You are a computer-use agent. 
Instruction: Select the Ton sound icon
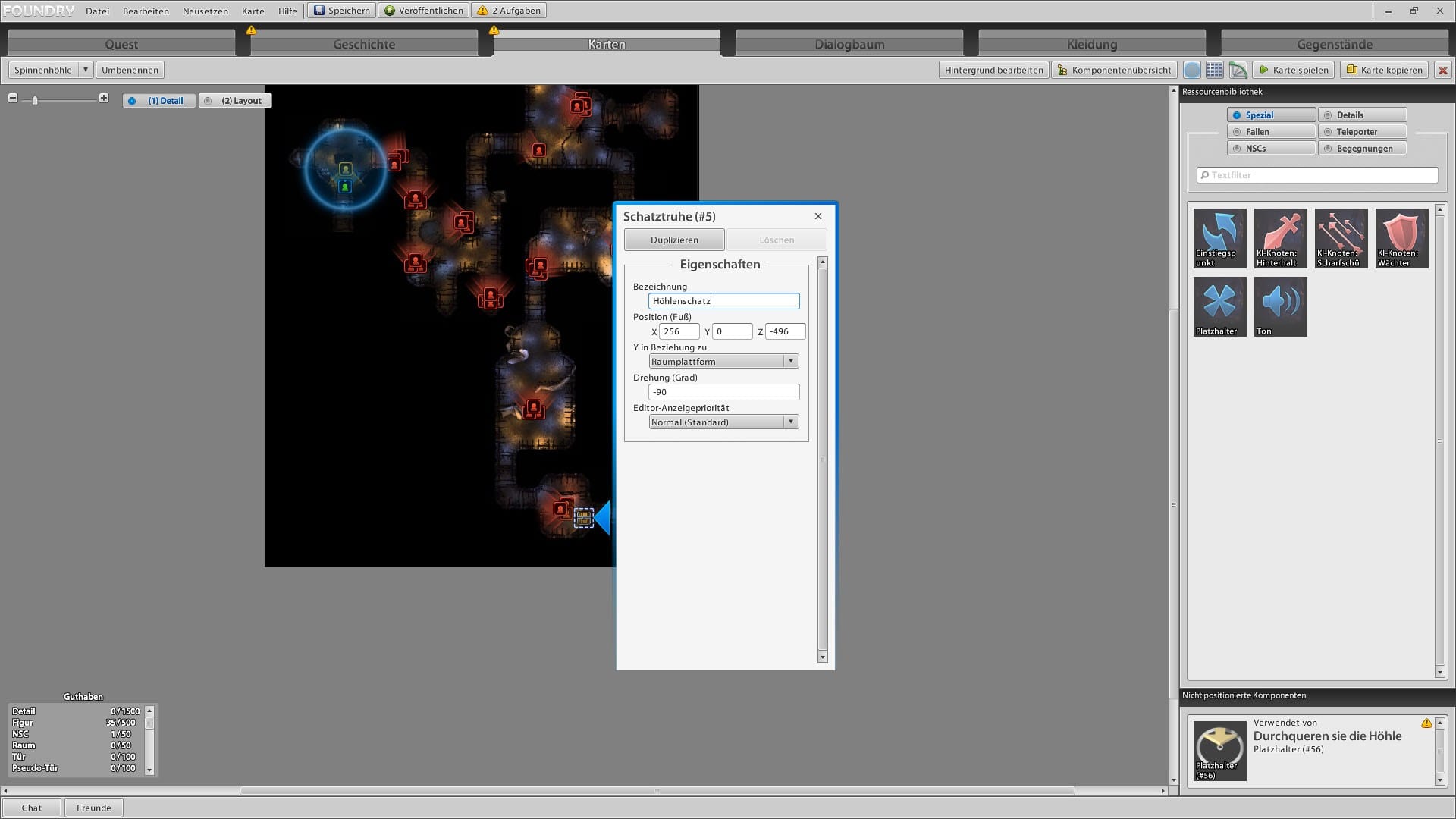pos(1280,306)
